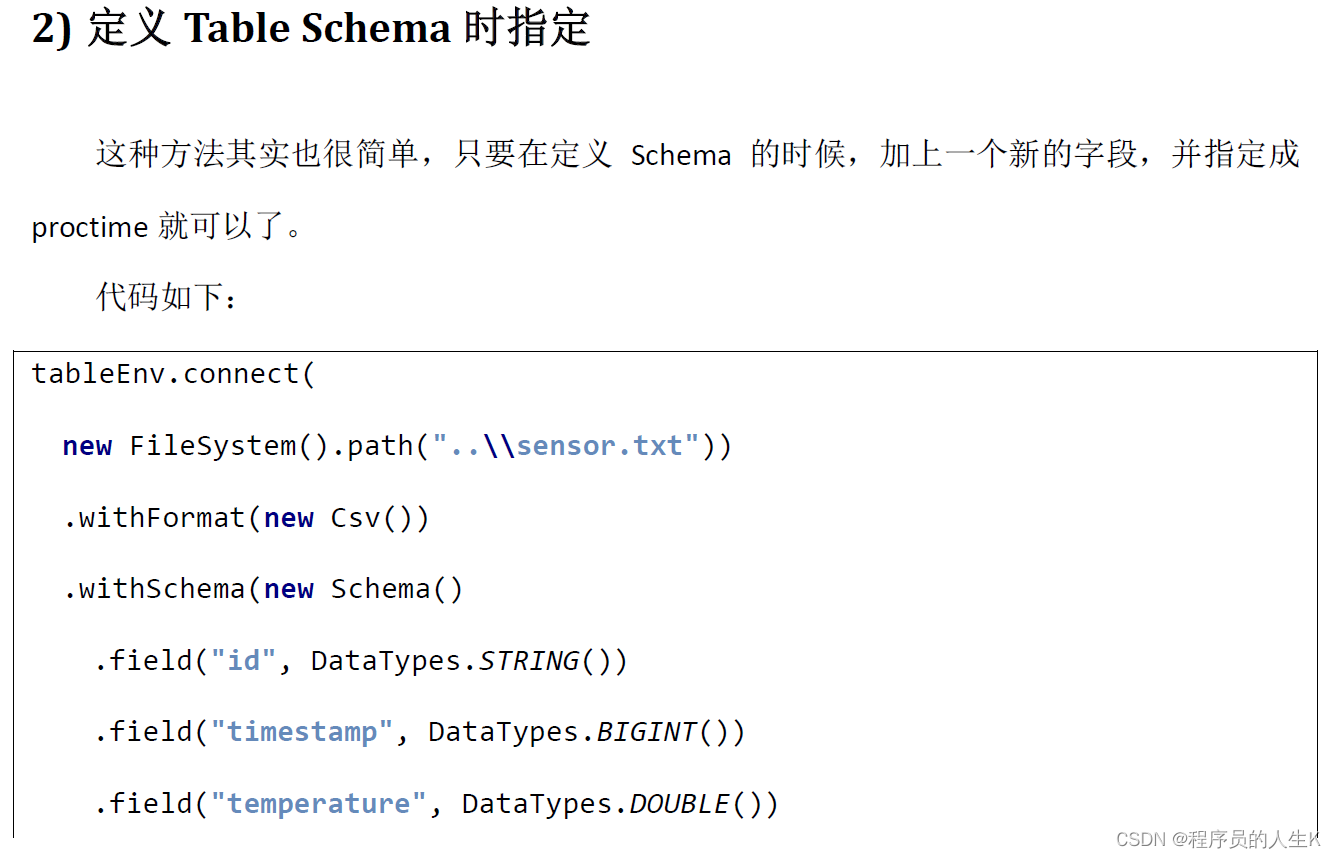The image size is (1336, 859).
Task: Click the "tableEnv.connect(" code line
Action: click(173, 374)
